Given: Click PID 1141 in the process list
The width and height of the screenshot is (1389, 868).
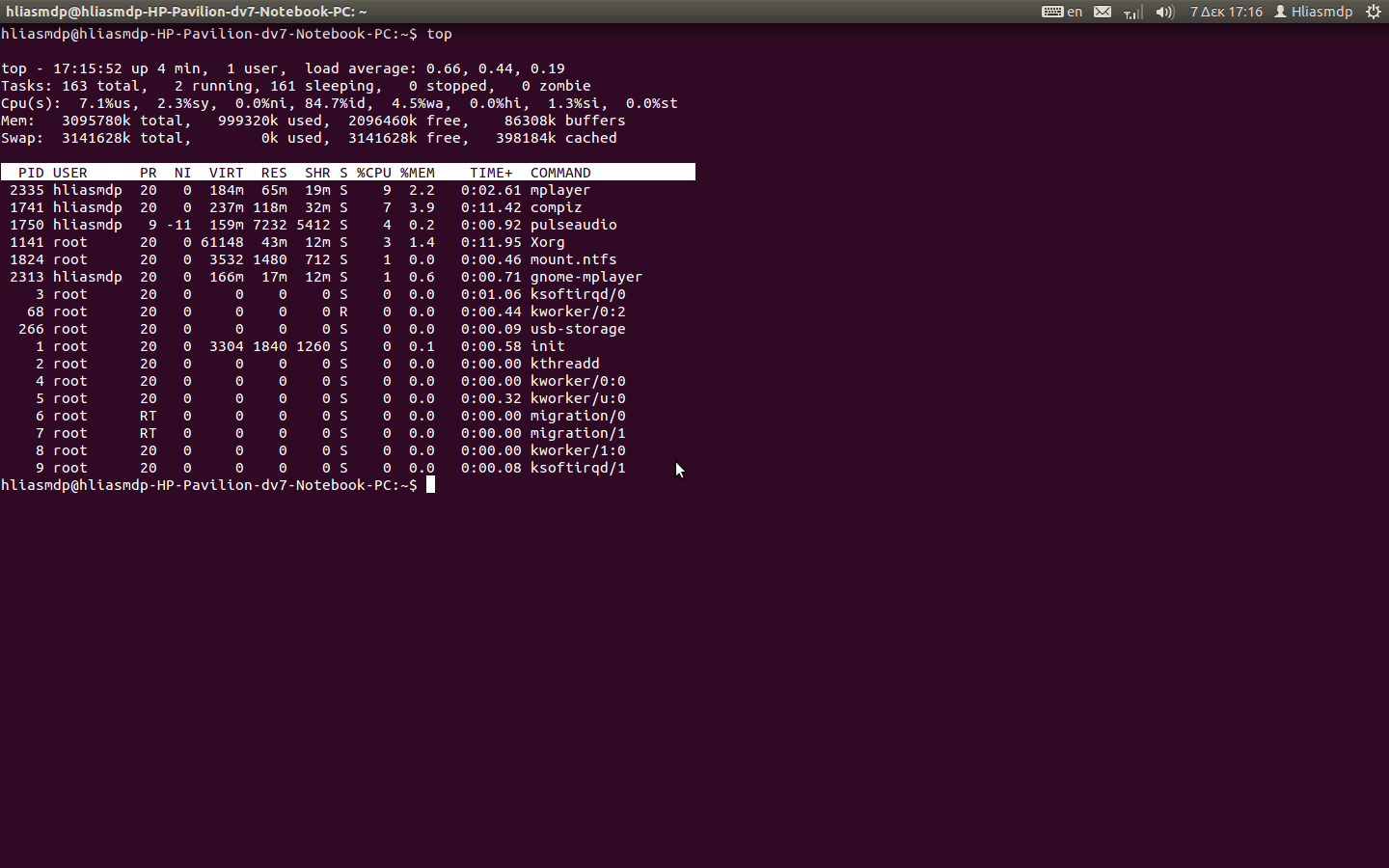Looking at the screenshot, I should coord(27,242).
